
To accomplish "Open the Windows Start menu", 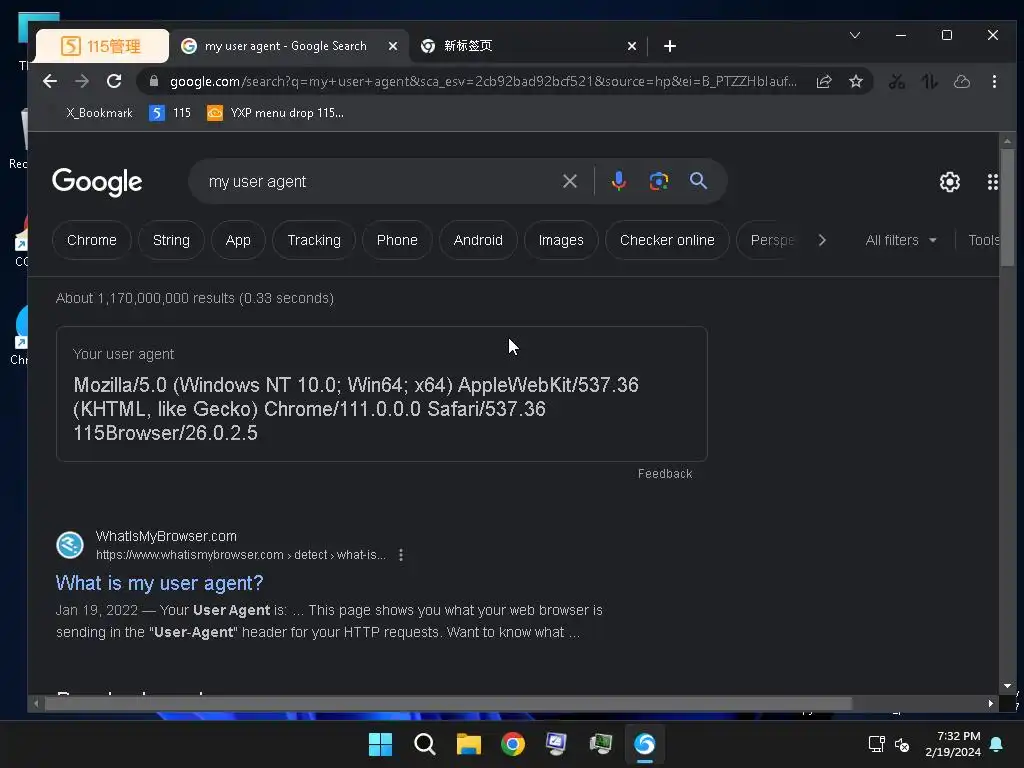I will (x=380, y=744).
